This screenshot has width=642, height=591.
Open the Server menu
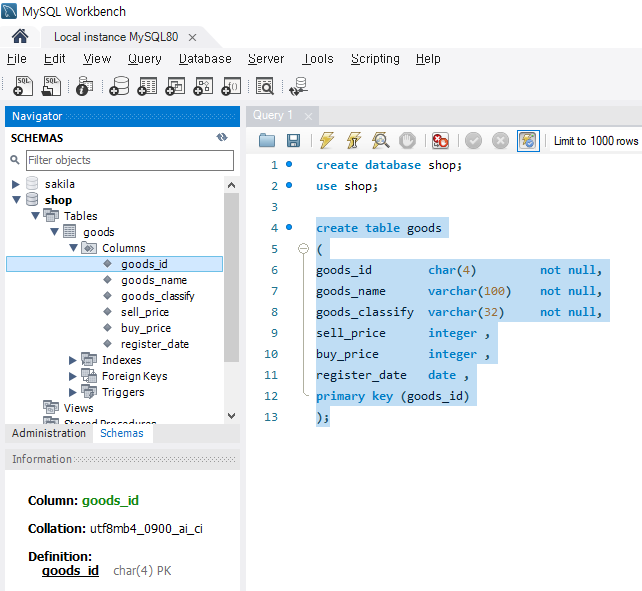[x=266, y=59]
